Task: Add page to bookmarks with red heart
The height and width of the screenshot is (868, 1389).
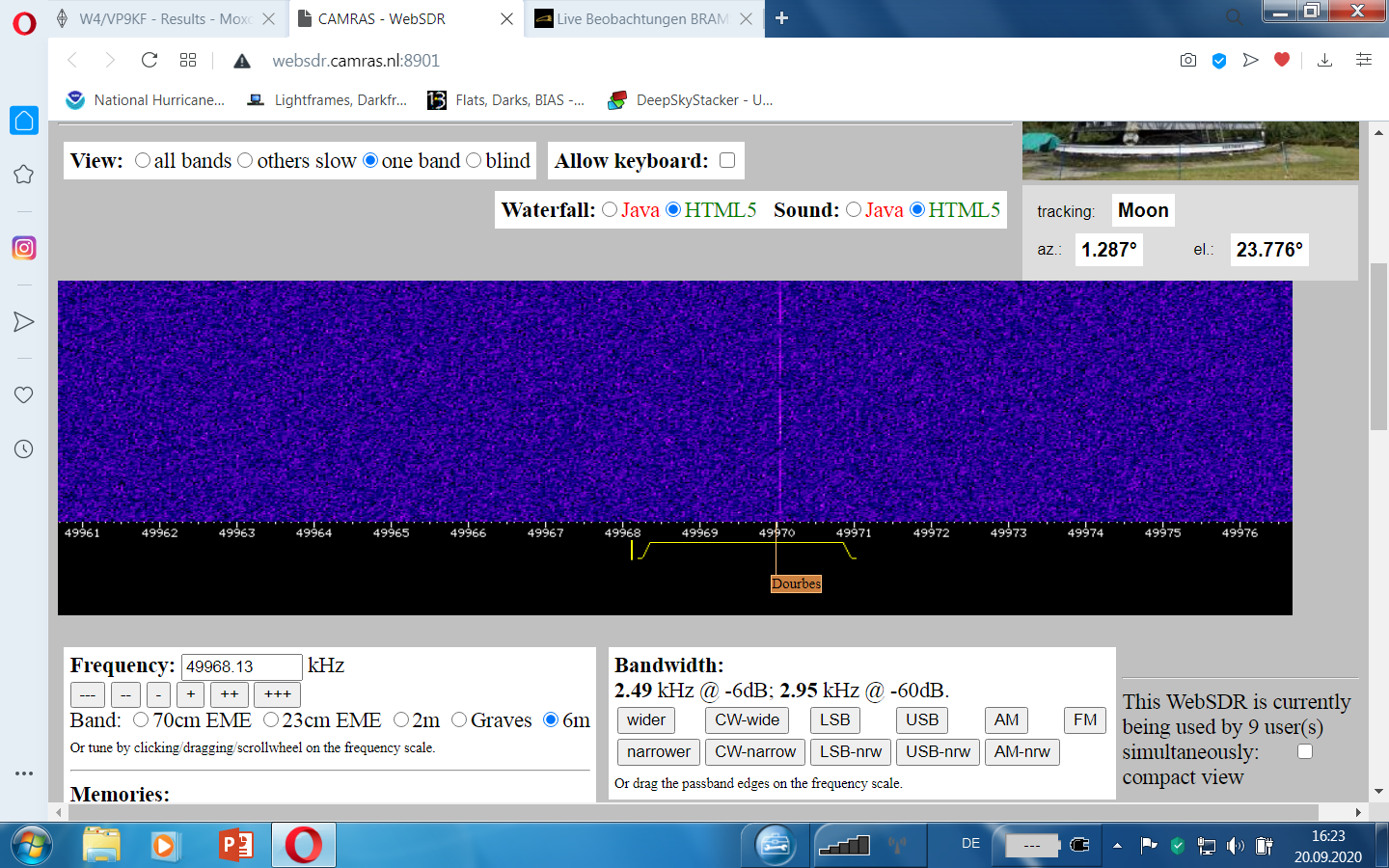Action: [1282, 60]
